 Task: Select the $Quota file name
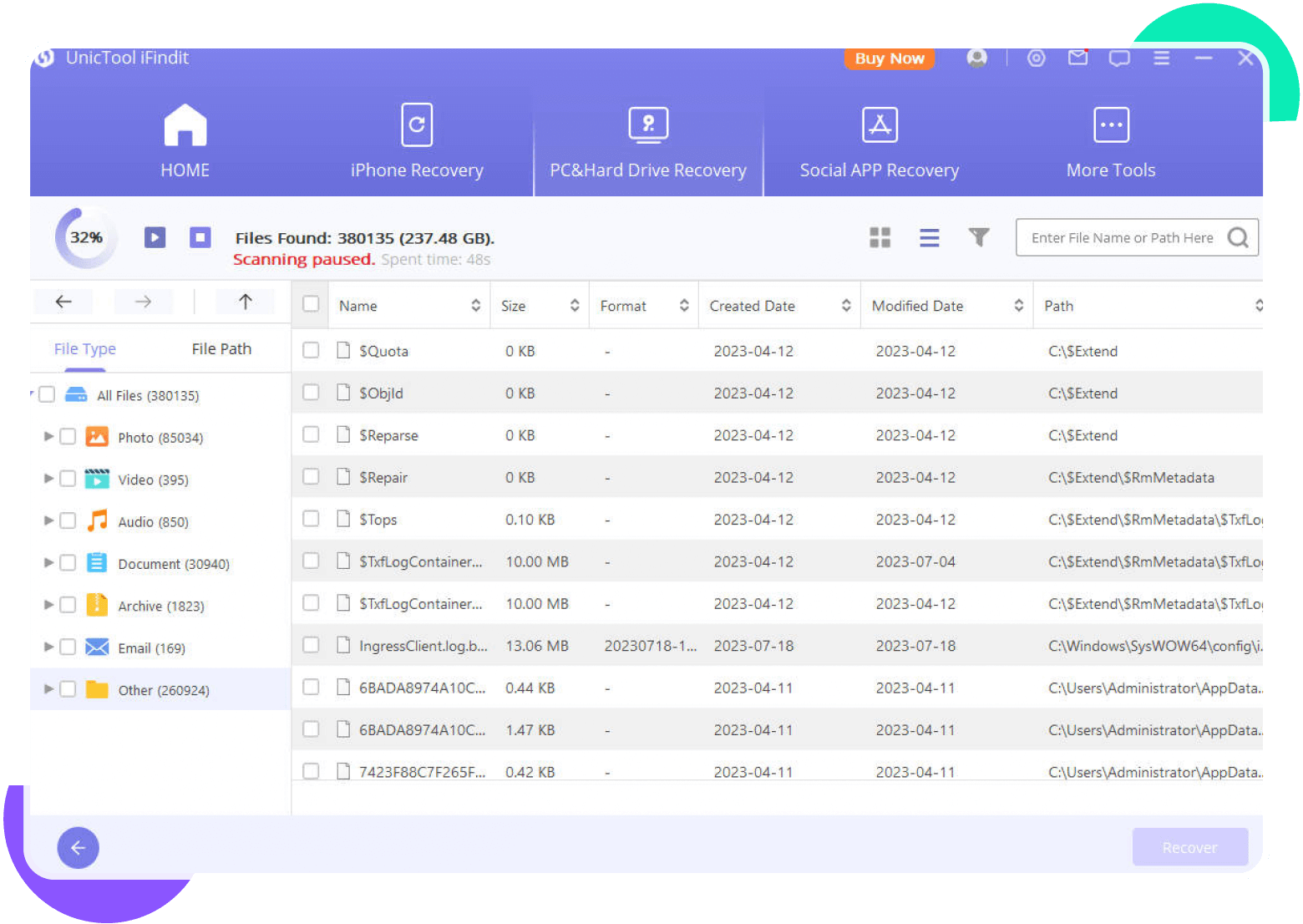click(x=384, y=351)
